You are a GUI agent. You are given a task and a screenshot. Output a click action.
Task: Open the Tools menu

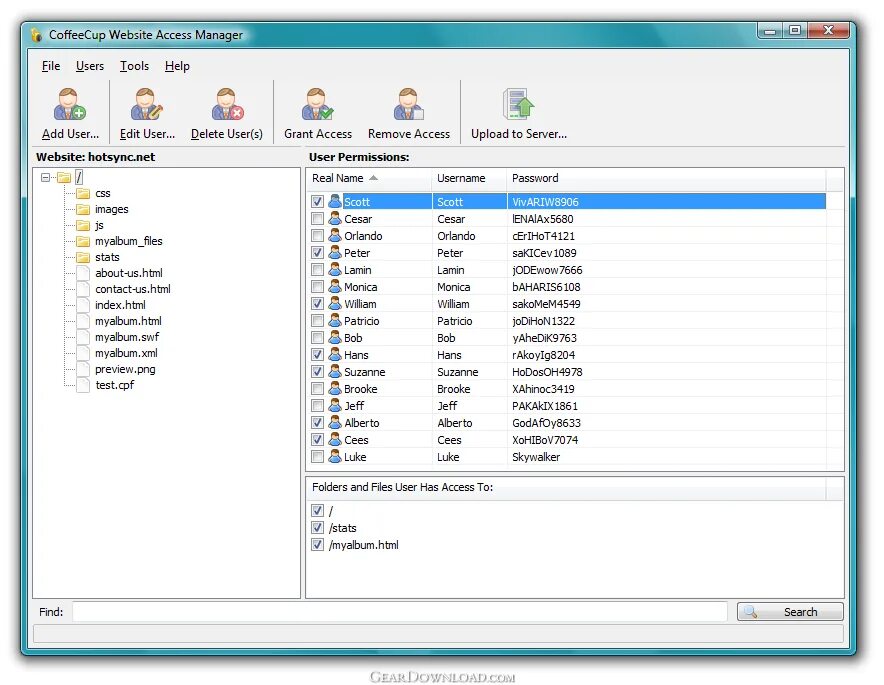[134, 66]
